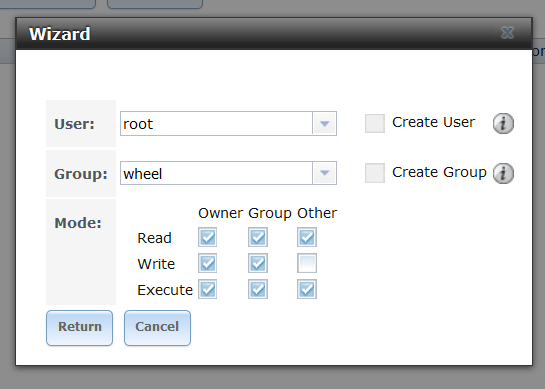Close the Wizard dialog with the X
This screenshot has height=389, width=545.
point(507,33)
